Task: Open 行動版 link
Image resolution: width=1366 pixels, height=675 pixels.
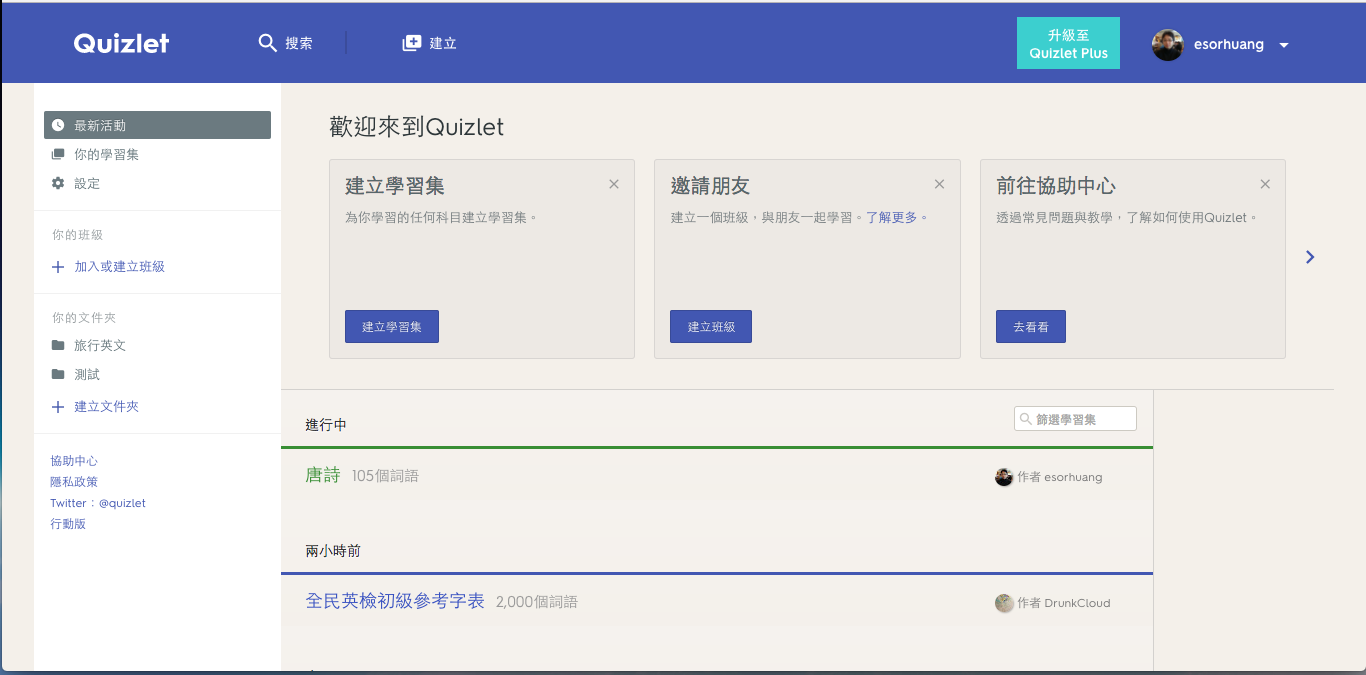Action: coord(68,524)
